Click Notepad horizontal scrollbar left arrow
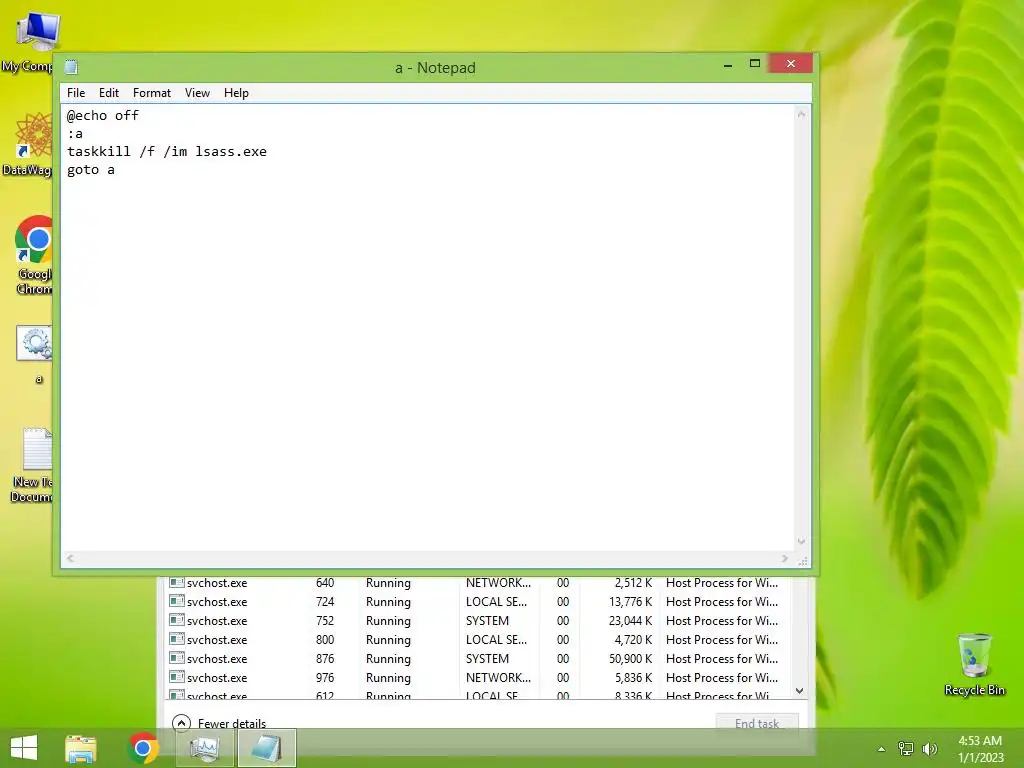1024x768 pixels. 71,558
